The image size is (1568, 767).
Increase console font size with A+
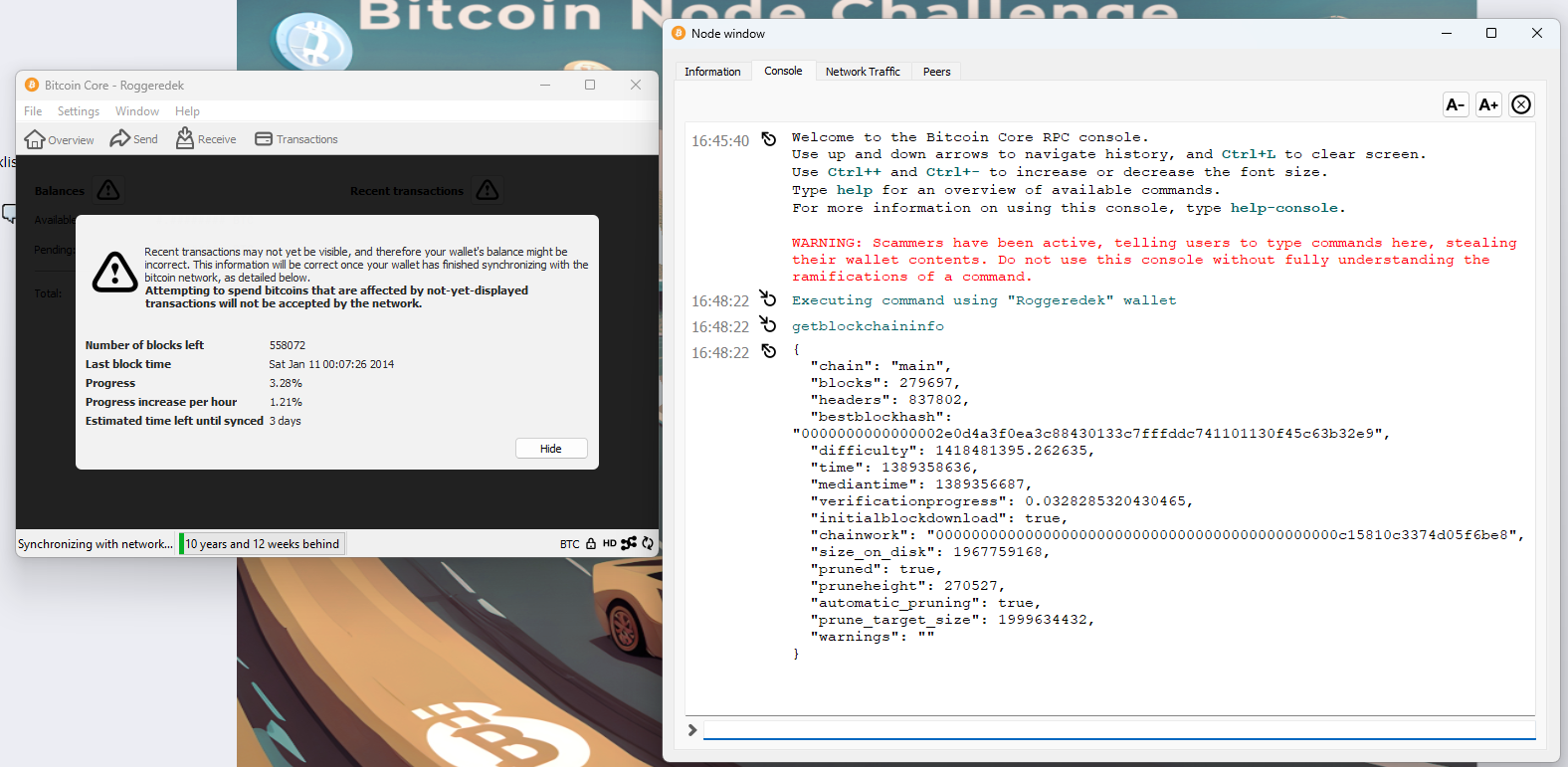coord(1488,104)
